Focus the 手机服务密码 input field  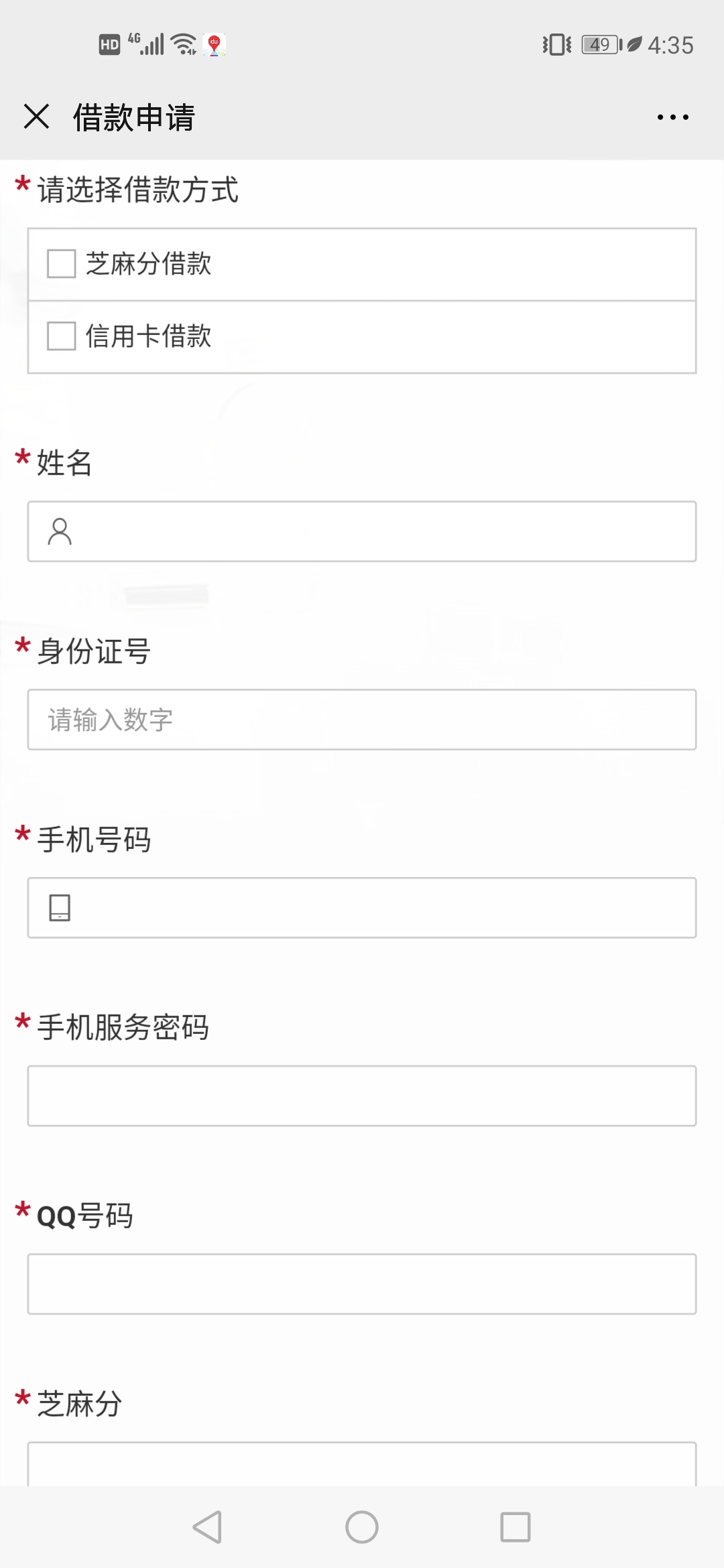(x=362, y=1096)
